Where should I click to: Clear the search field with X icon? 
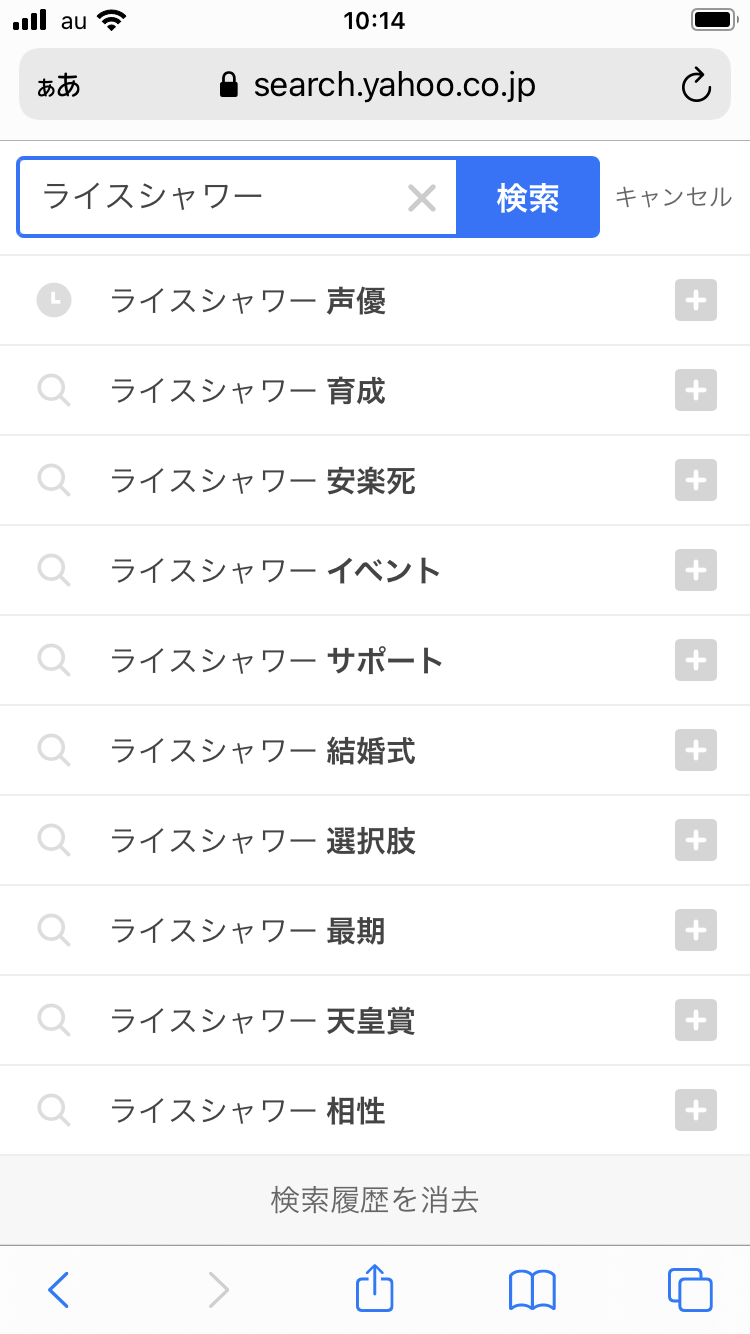[x=422, y=198]
